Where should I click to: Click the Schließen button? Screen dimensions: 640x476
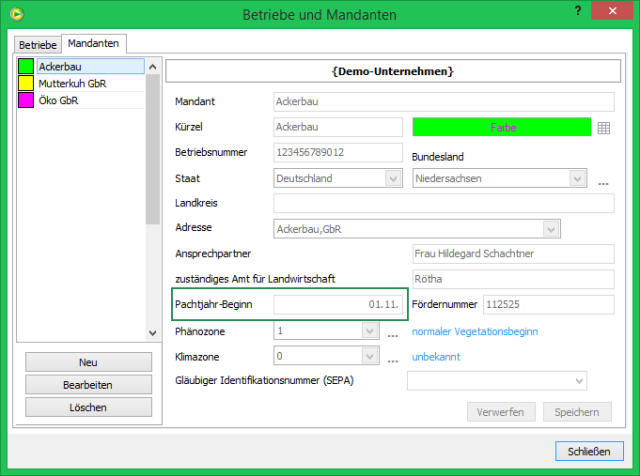[x=588, y=451]
